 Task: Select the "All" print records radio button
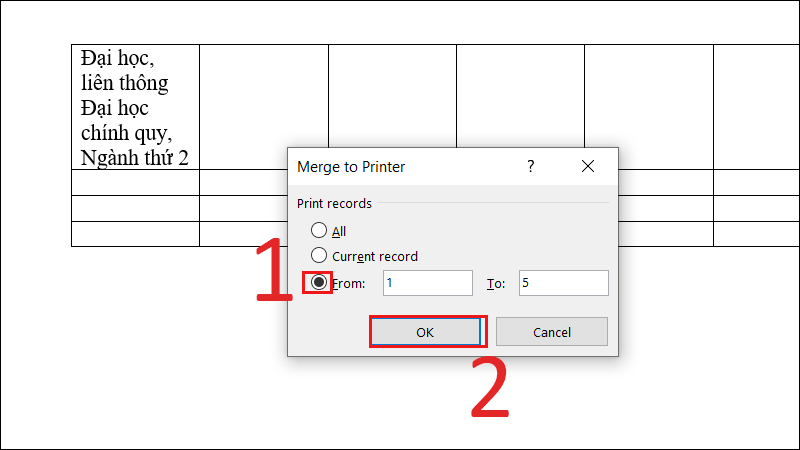point(319,231)
